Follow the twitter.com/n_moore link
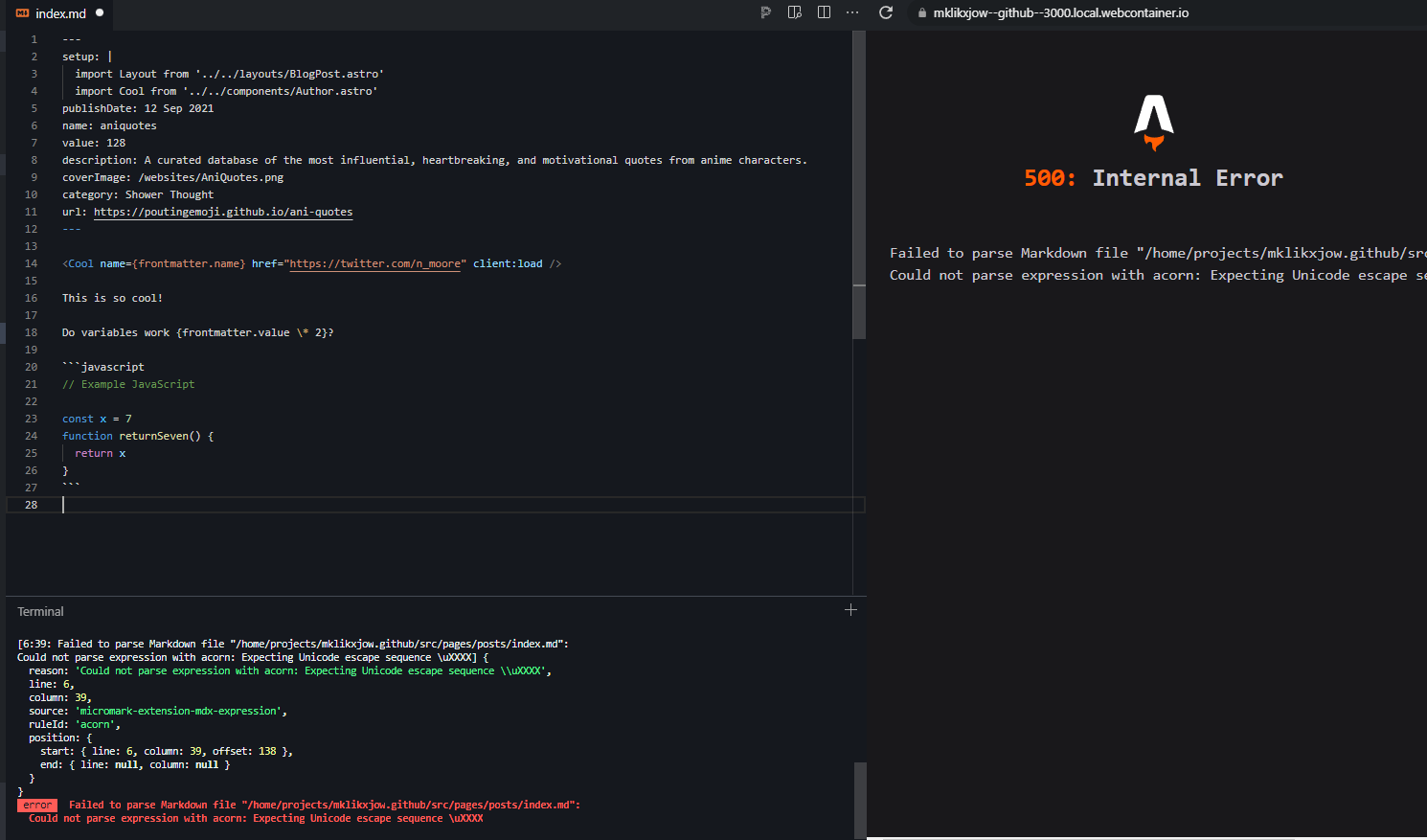1427x840 pixels. click(x=374, y=263)
